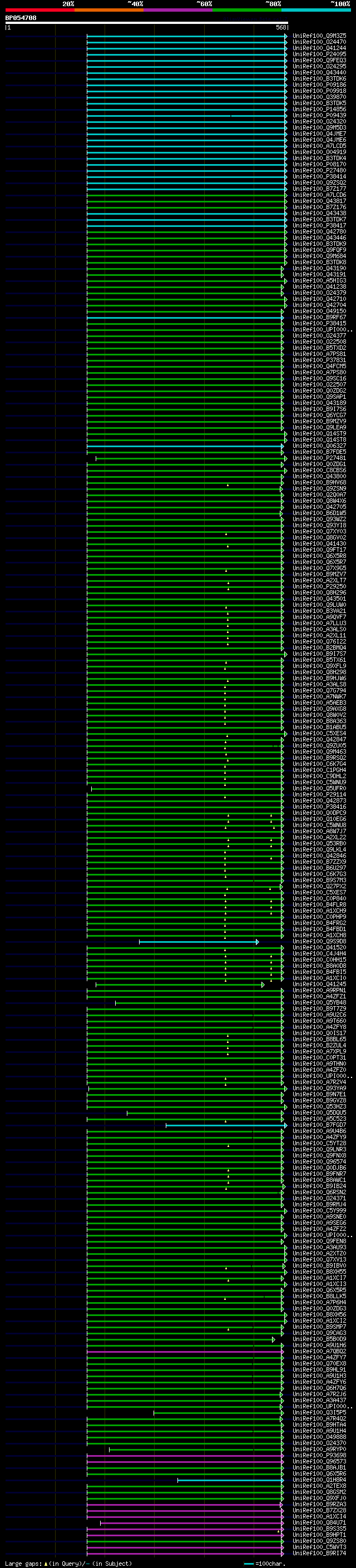Click the green alignment bar of UniRef100_Q43817
Viewport: 356px width, 1568px height.
click(x=186, y=201)
